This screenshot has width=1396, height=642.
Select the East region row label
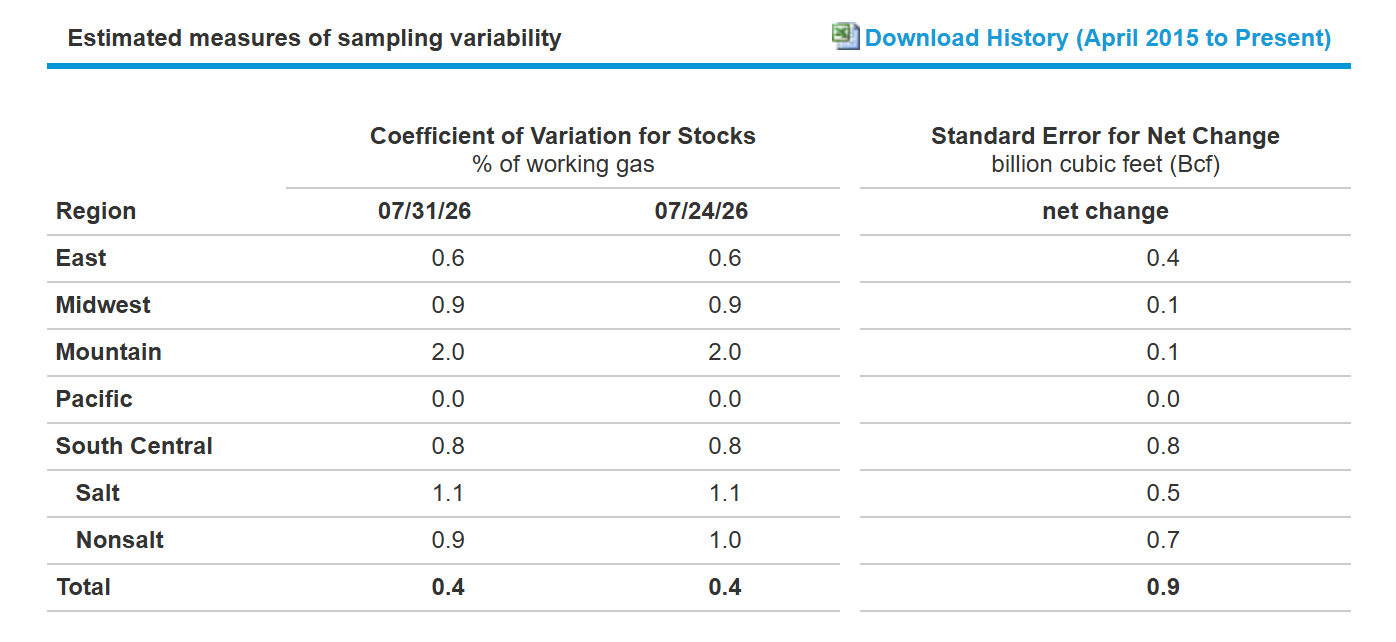pyautogui.click(x=81, y=258)
